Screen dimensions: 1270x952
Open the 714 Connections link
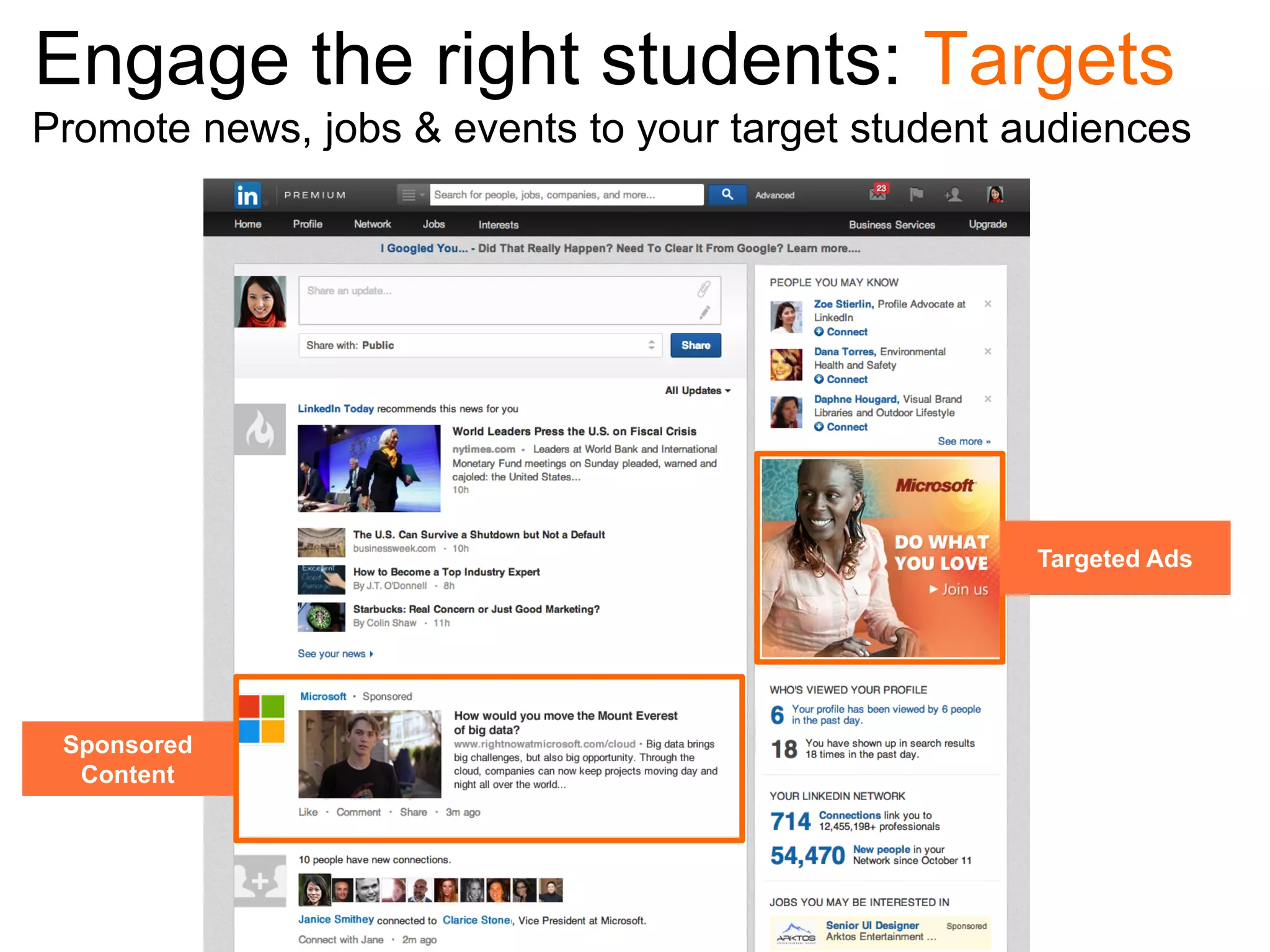tap(850, 816)
